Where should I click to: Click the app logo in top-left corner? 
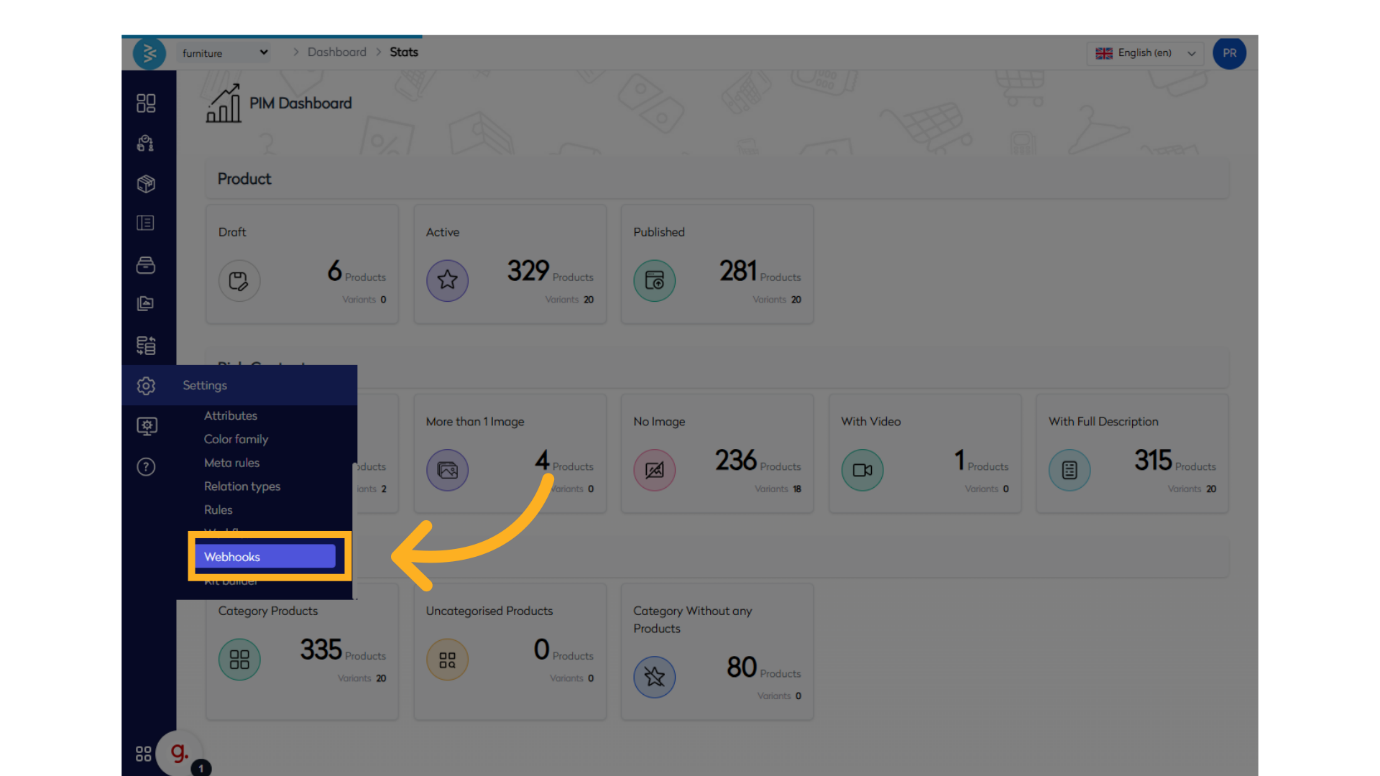[149, 53]
